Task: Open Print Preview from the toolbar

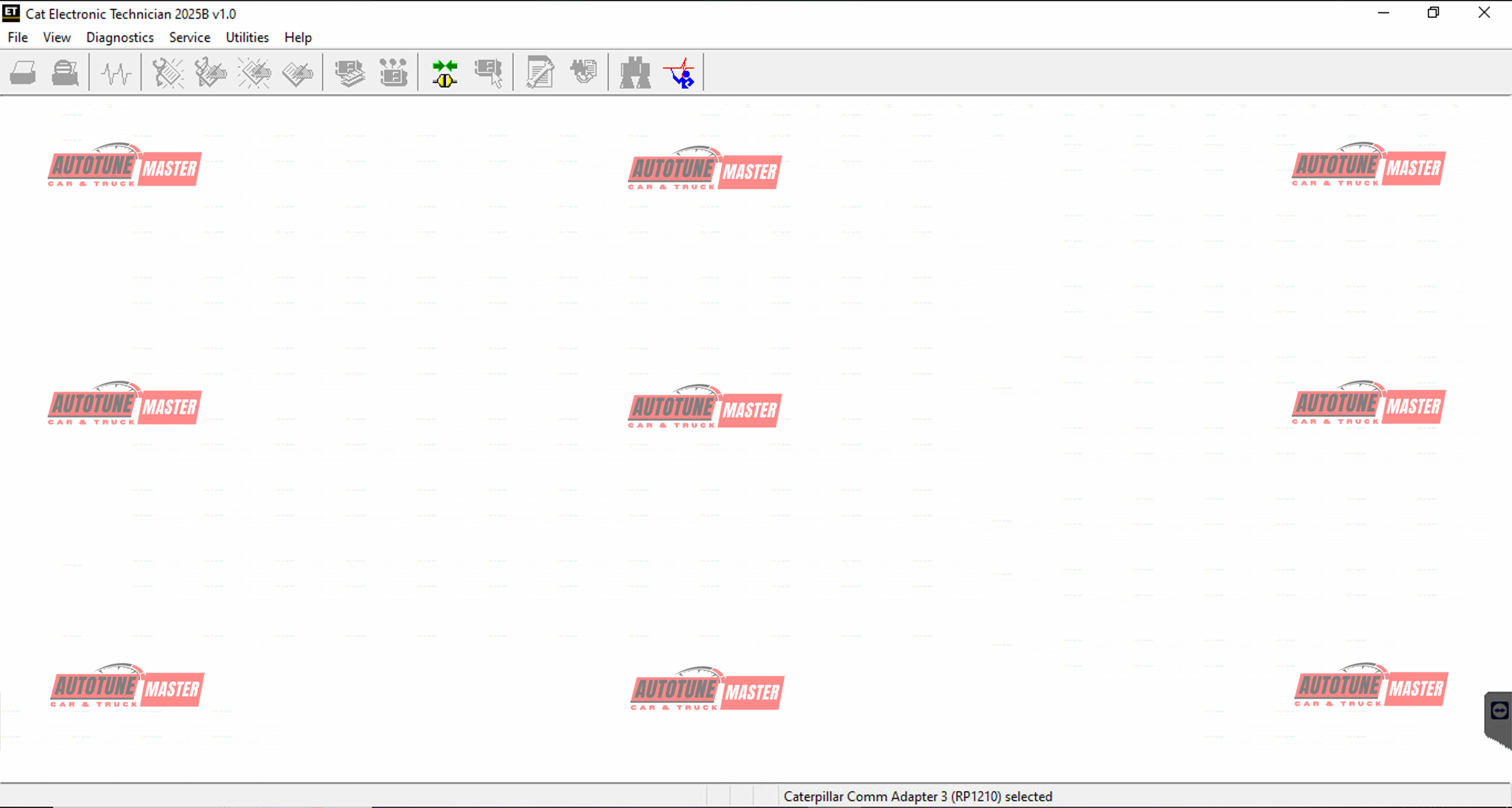Action: [x=65, y=73]
